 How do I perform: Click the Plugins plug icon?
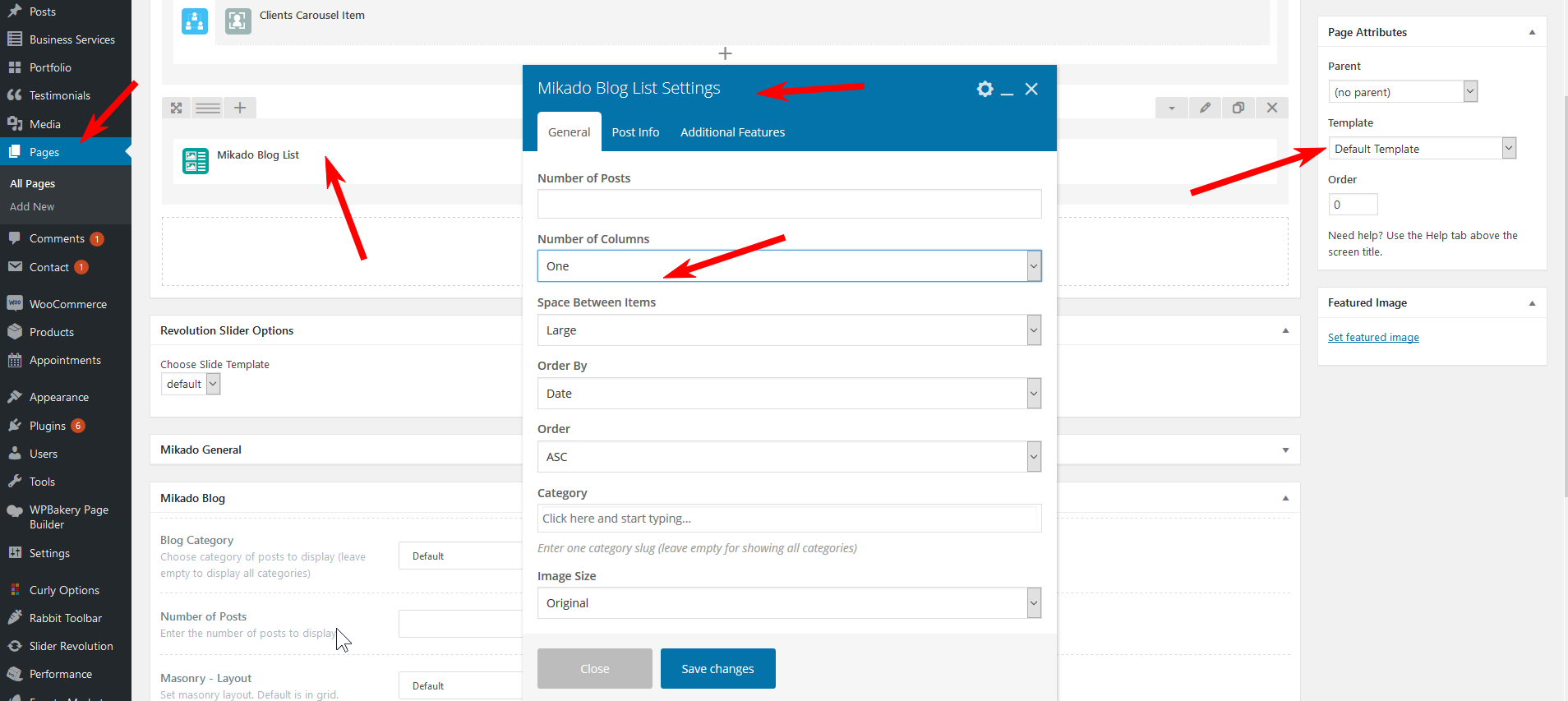15,426
